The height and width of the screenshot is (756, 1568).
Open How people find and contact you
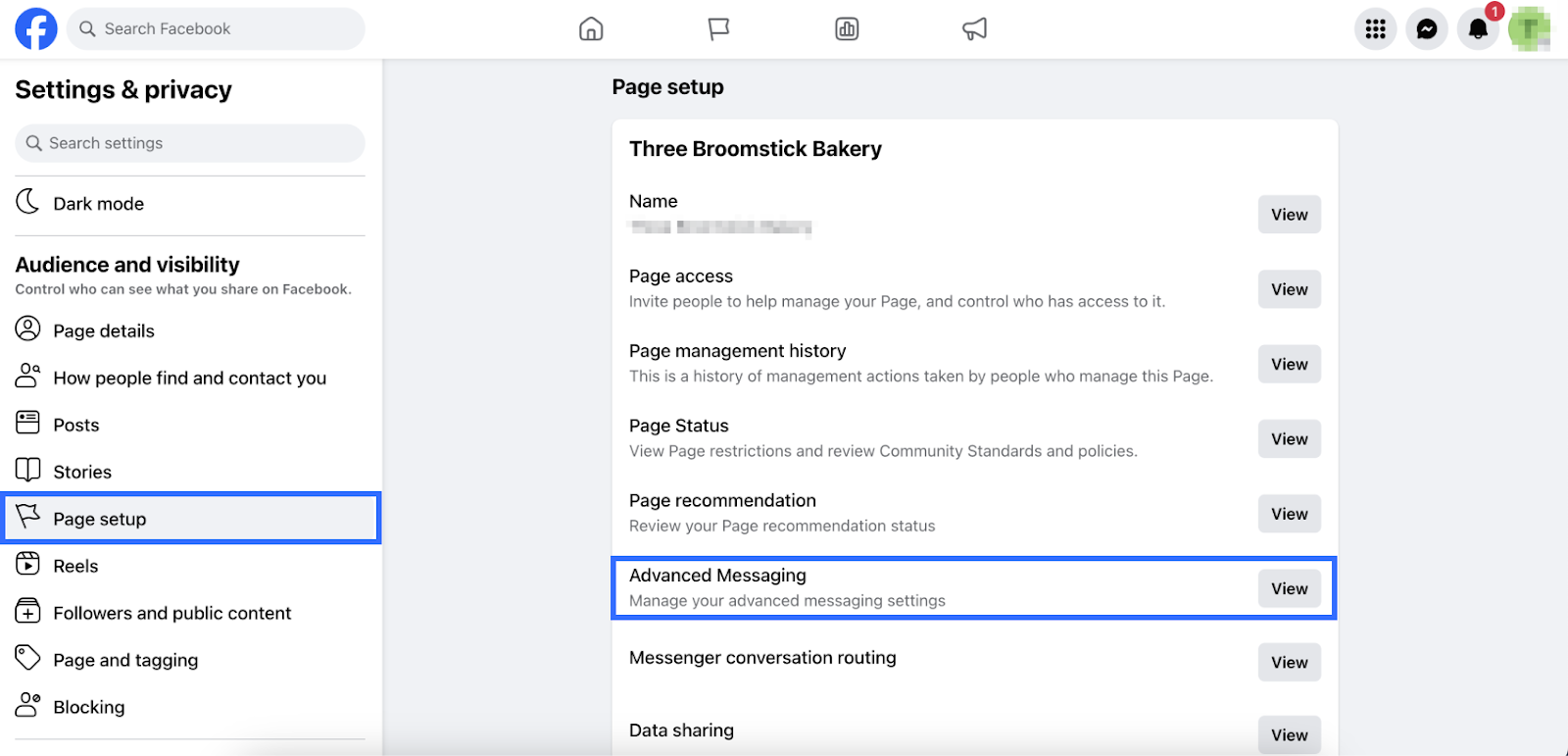coord(189,378)
